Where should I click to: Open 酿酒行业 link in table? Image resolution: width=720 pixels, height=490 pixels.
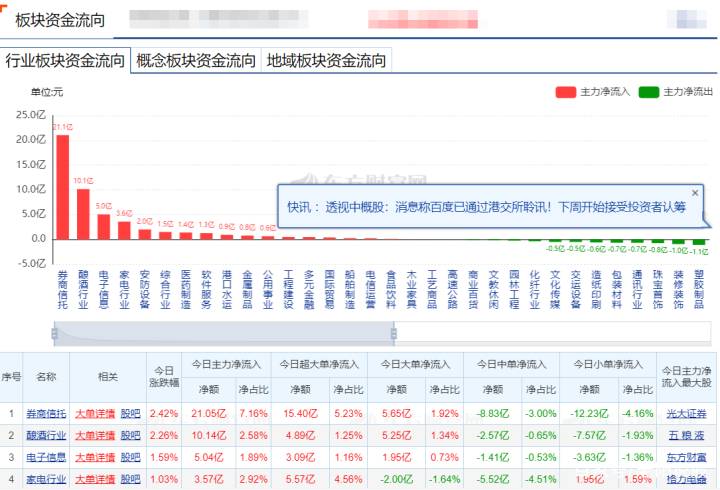coord(46,435)
